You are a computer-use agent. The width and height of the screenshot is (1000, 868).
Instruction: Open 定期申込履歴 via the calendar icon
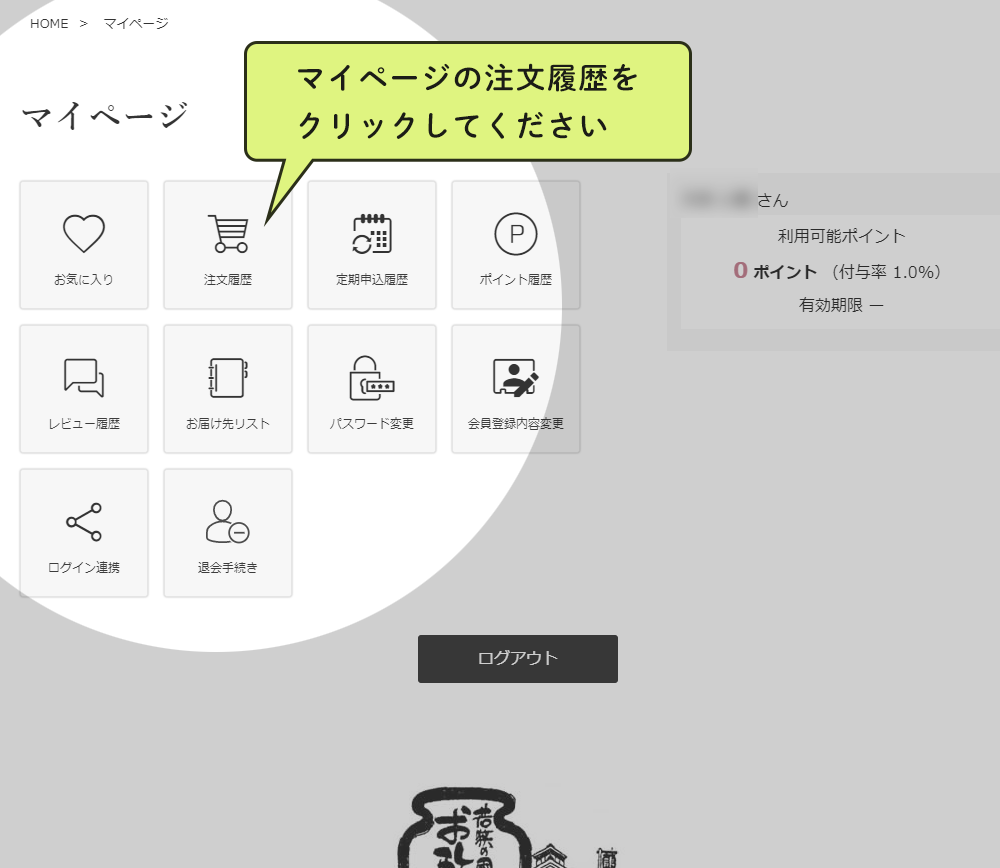click(x=372, y=245)
